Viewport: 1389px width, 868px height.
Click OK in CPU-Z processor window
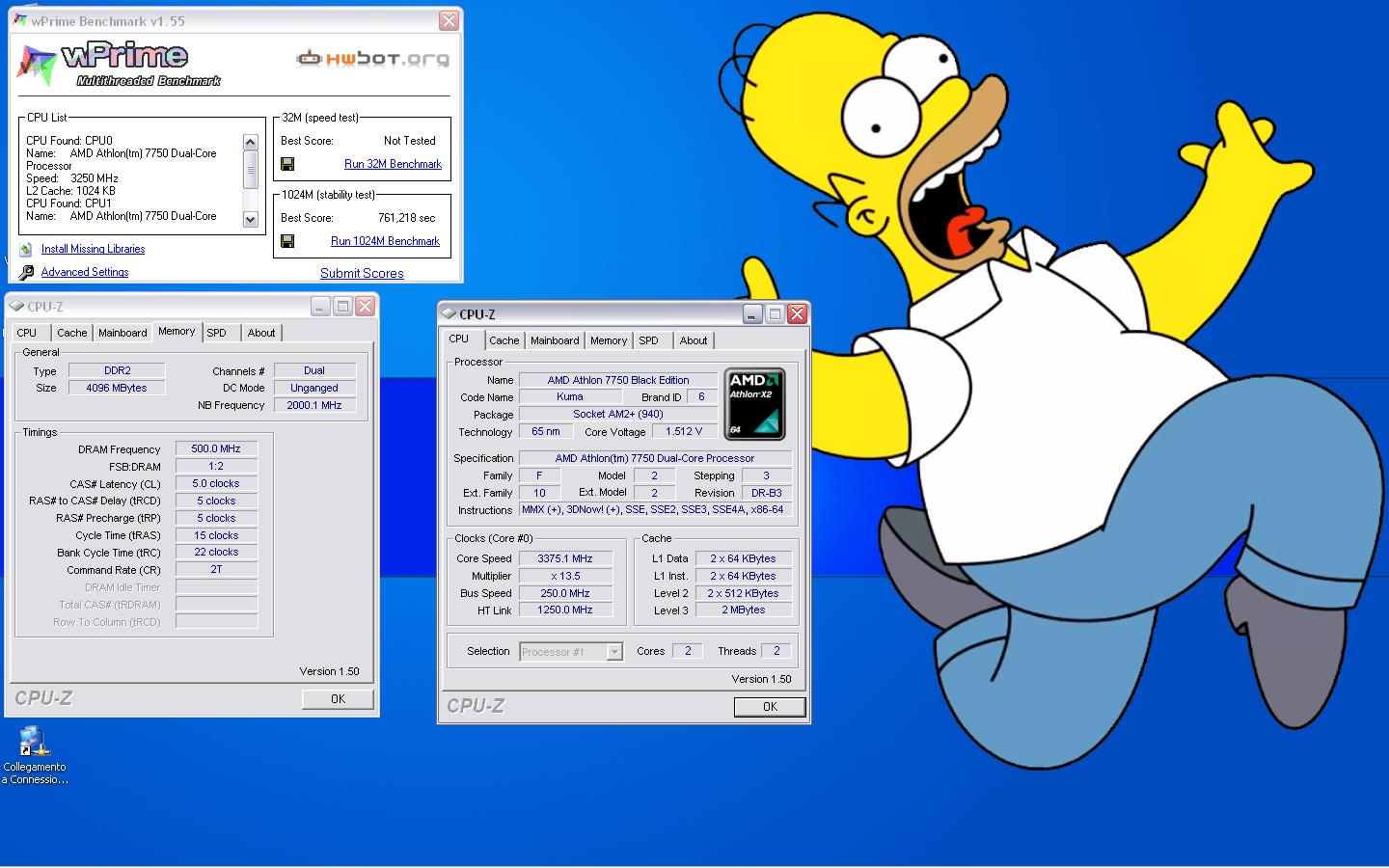770,707
